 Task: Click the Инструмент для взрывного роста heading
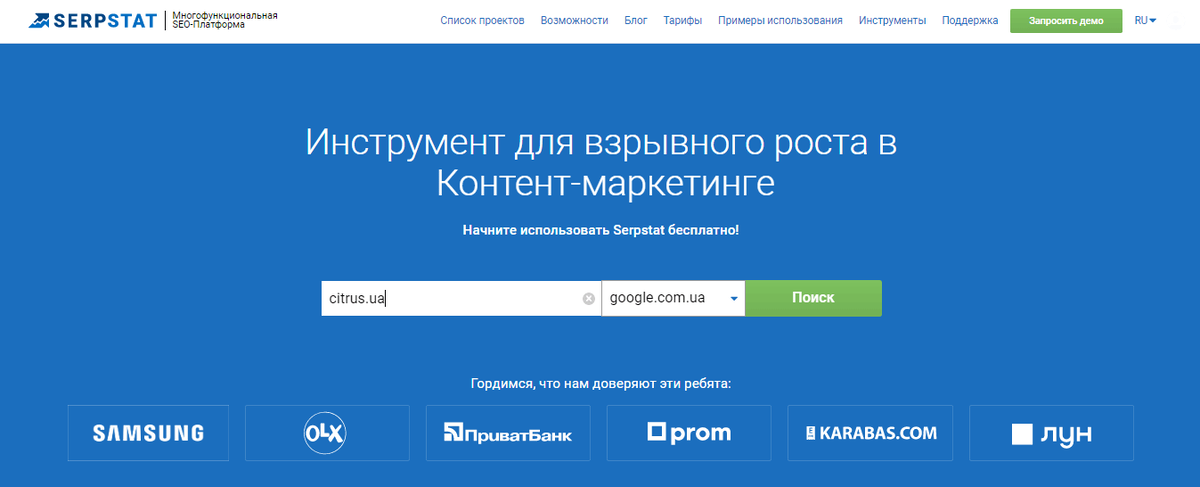[601, 163]
